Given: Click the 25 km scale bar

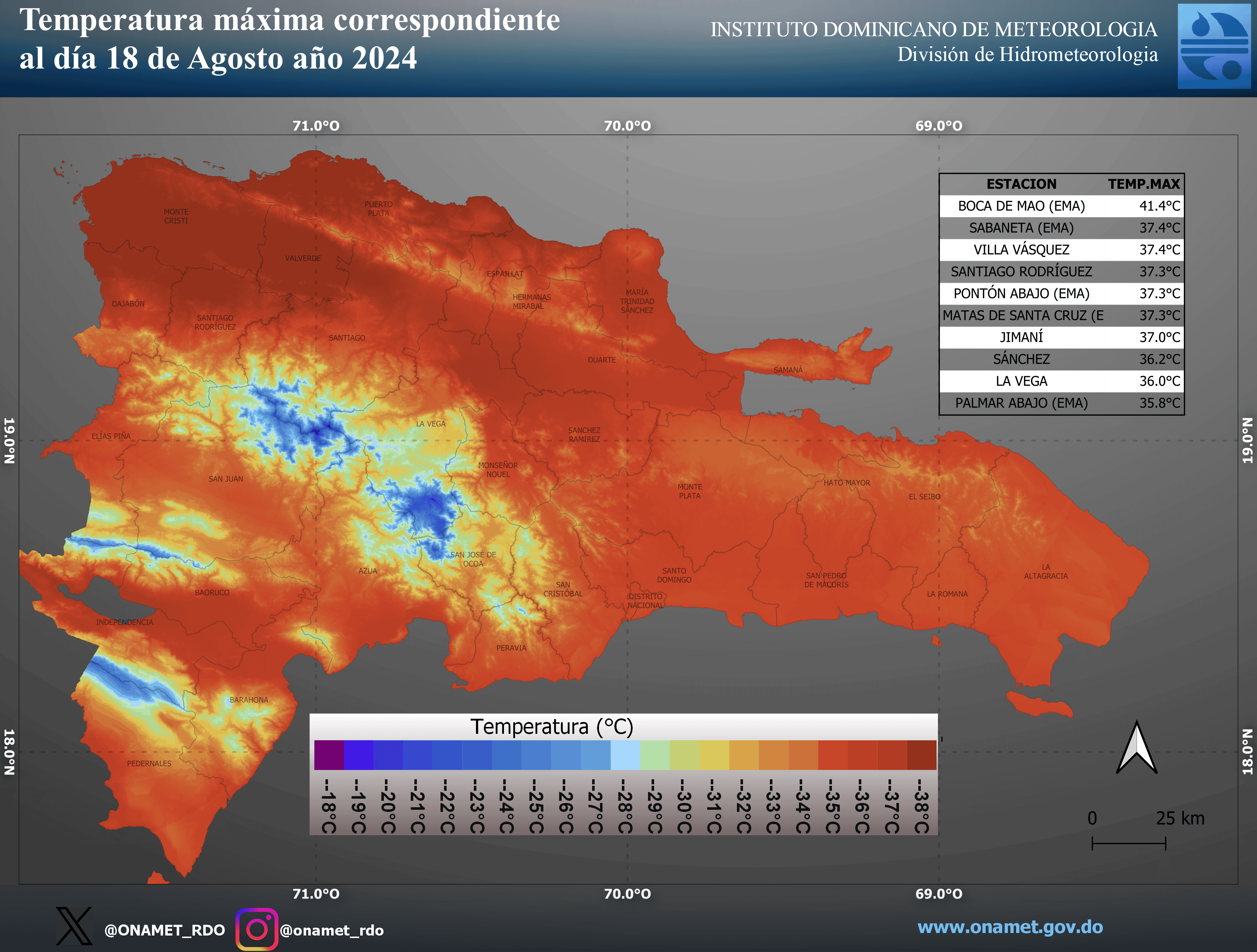Looking at the screenshot, I should (1129, 843).
